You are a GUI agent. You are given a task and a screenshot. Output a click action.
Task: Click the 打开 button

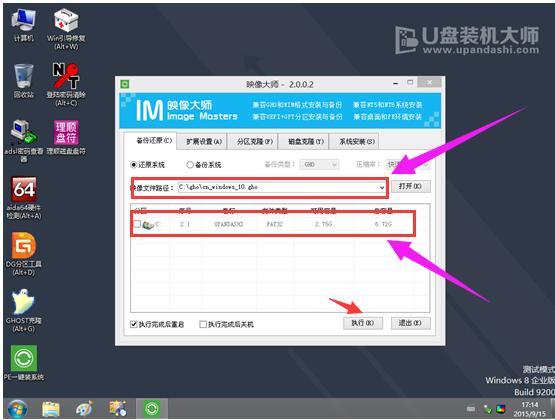tap(411, 186)
